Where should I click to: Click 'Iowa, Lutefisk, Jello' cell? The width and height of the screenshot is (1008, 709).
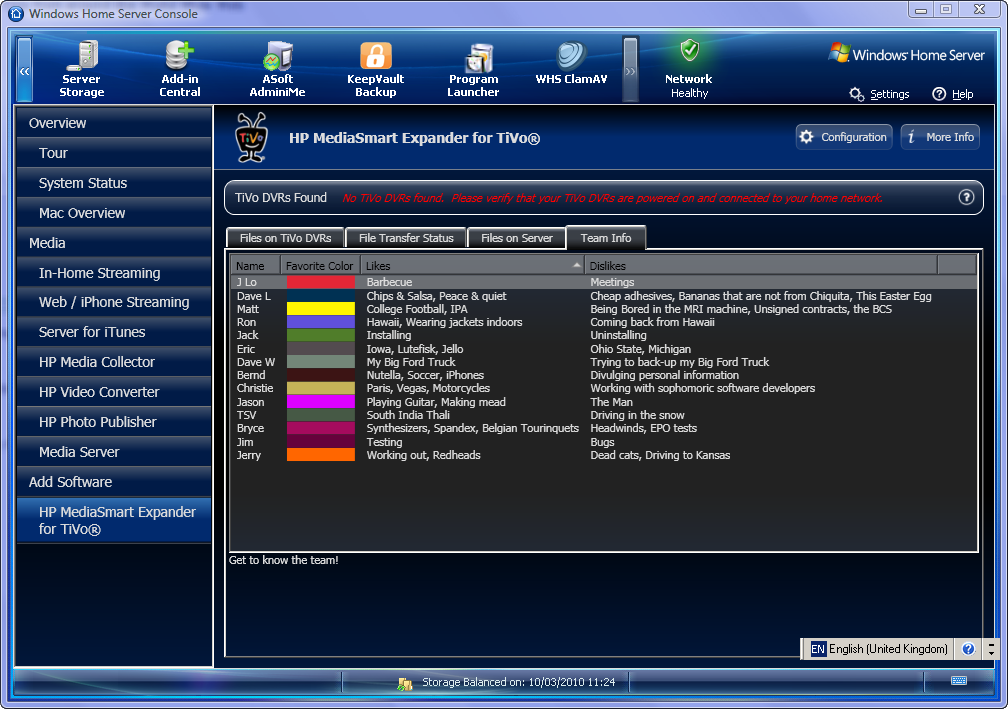click(x=415, y=349)
